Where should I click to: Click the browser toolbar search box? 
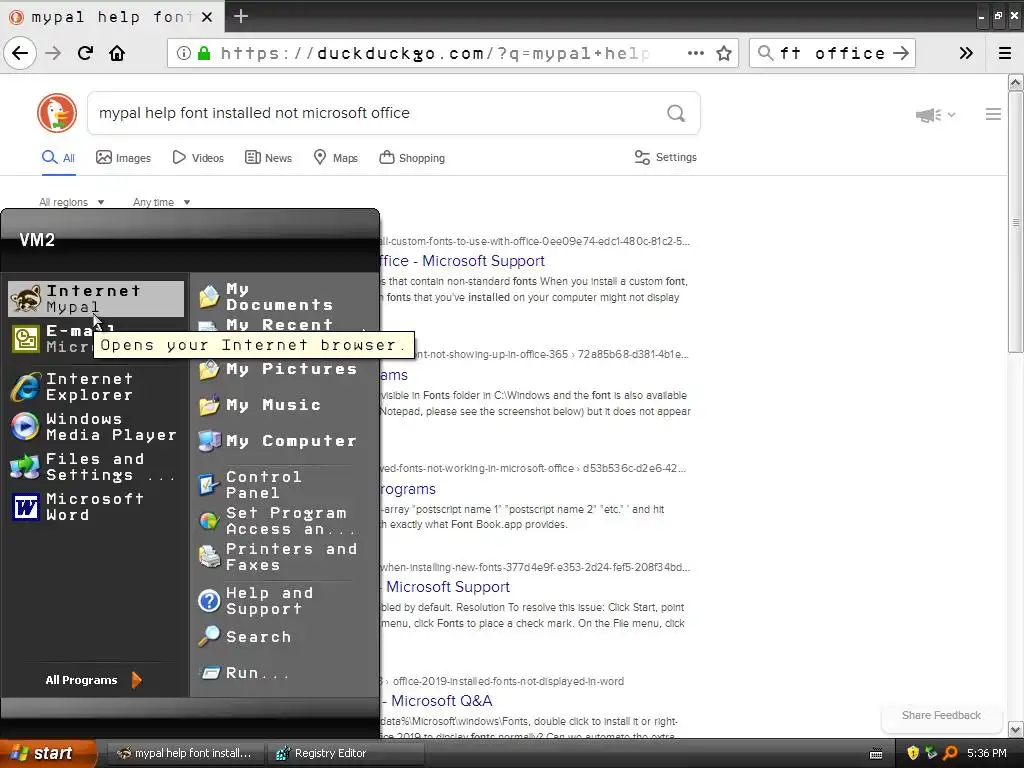point(833,53)
